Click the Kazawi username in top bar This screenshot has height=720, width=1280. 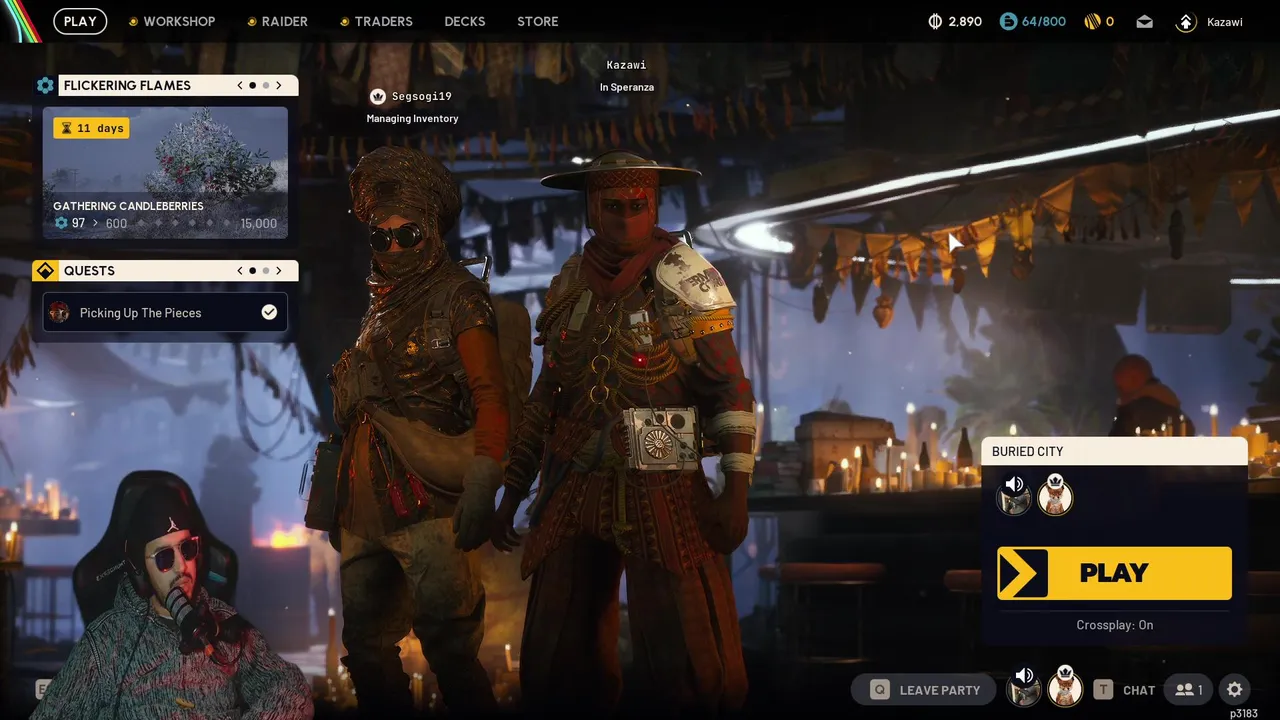[1225, 21]
